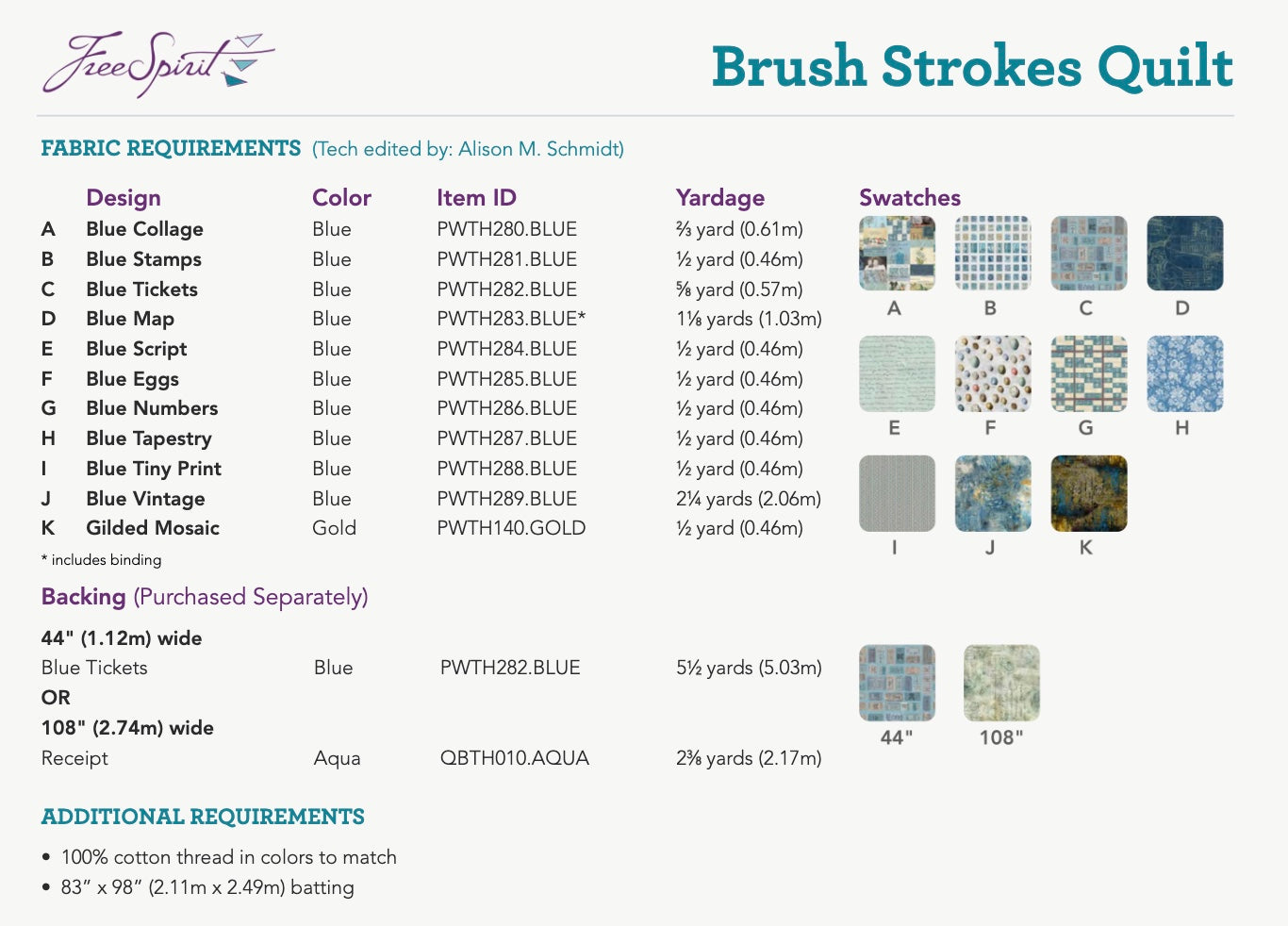The image size is (1288, 926).
Task: Select swatch D, Blue Map
Action: tap(1183, 253)
